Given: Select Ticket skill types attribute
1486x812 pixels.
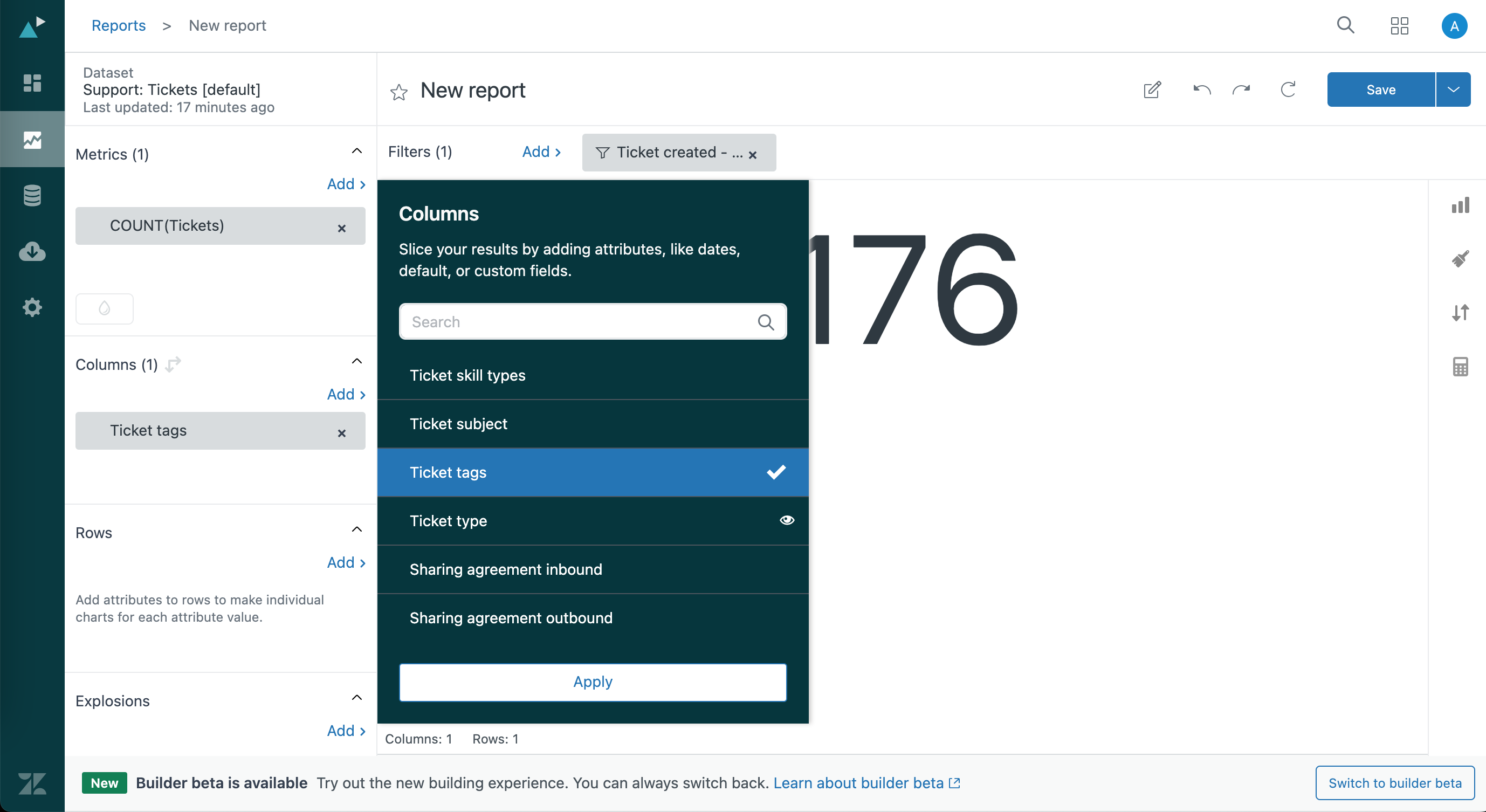Looking at the screenshot, I should 593,375.
